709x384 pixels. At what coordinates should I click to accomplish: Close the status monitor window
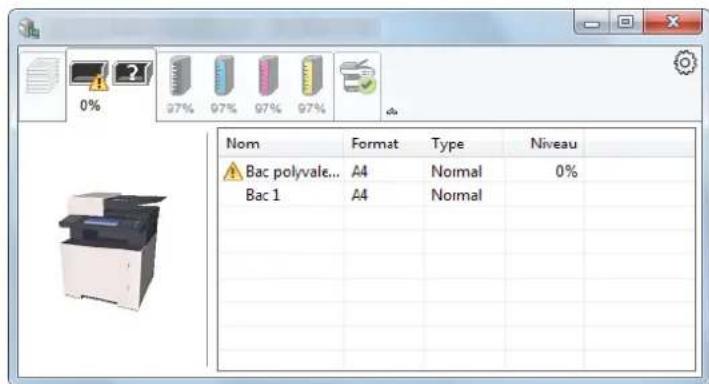672,23
